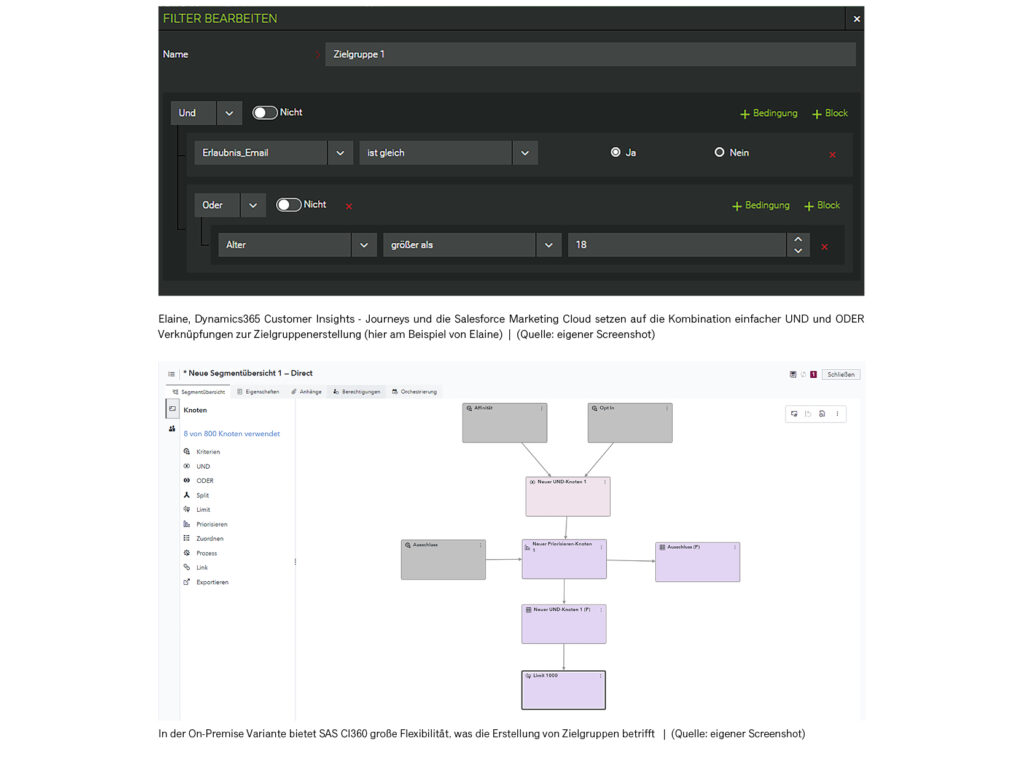Select the Split node icon
The width and height of the screenshot is (1024, 768).
coord(187,495)
